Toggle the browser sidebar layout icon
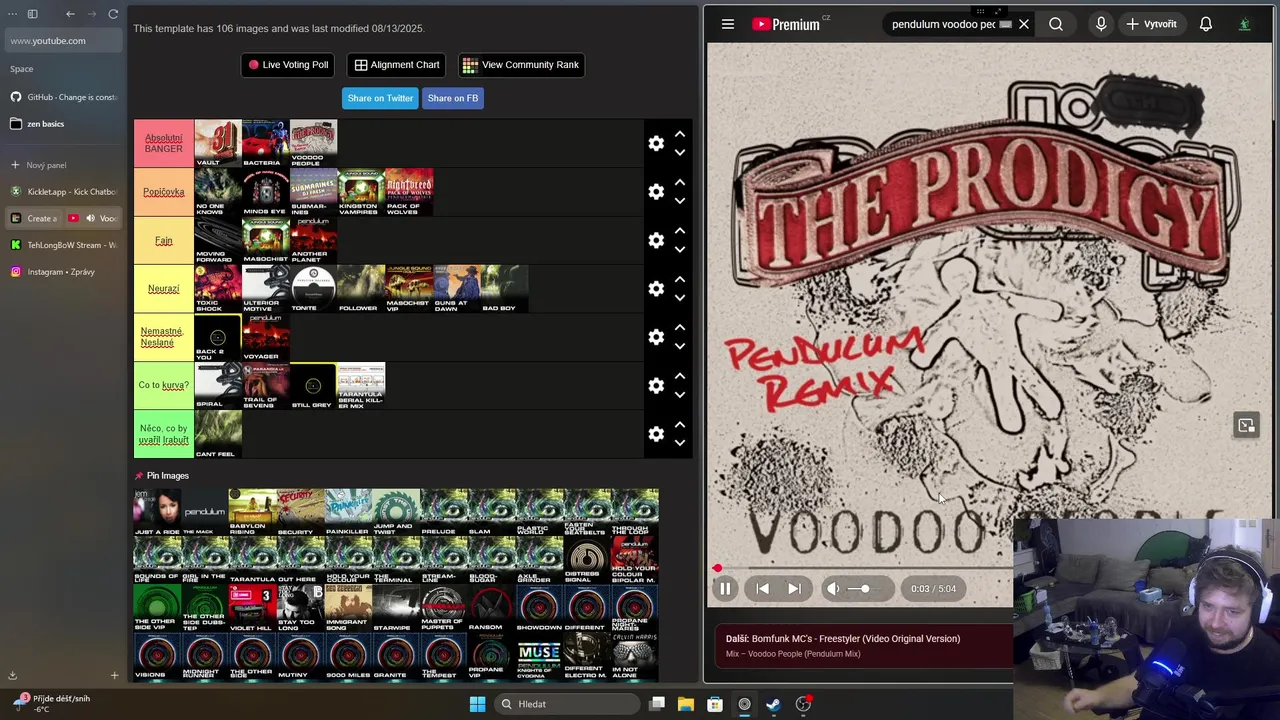Viewport: 1280px width, 720px height. (x=32, y=14)
